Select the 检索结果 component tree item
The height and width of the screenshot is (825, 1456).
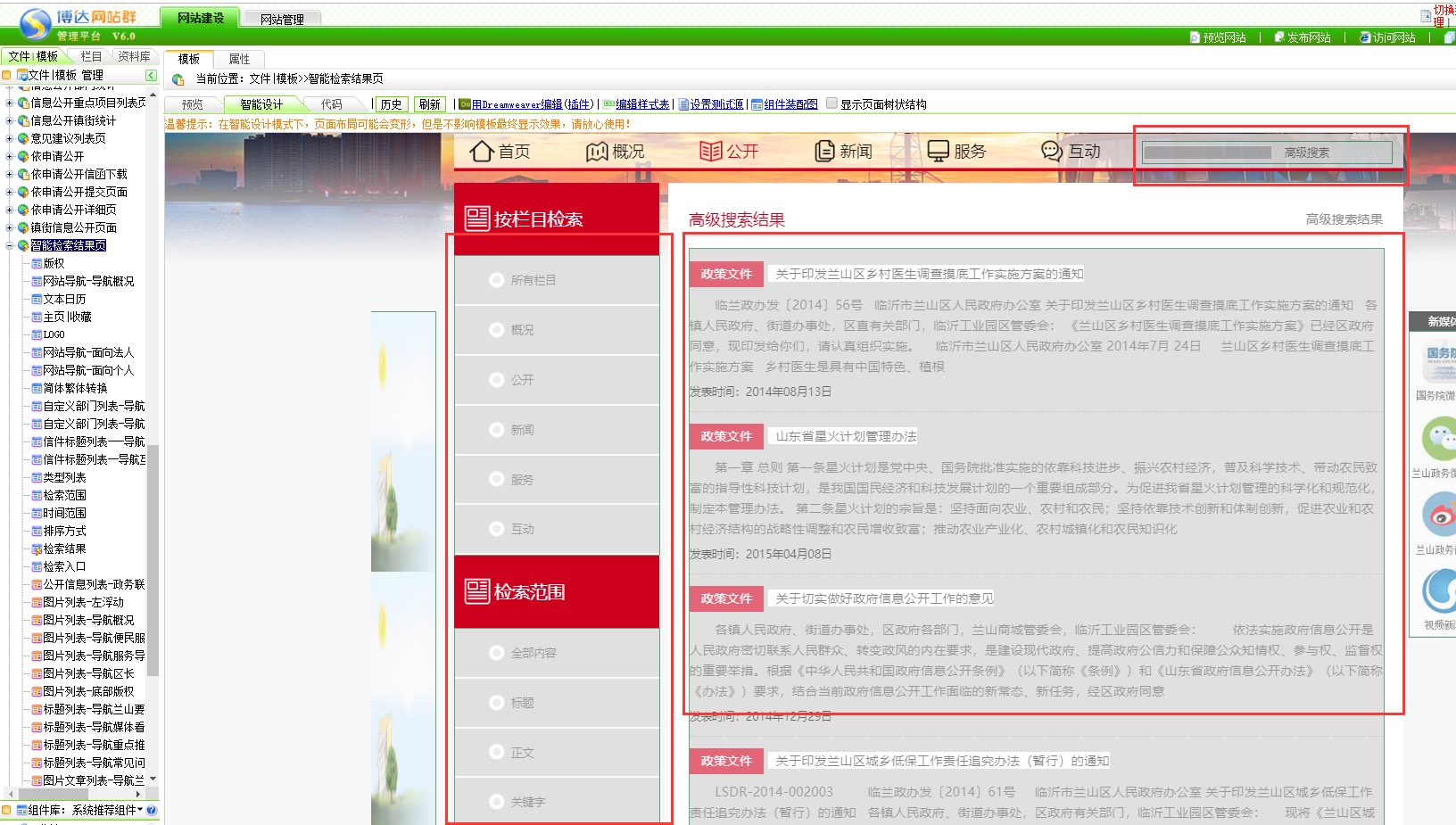[64, 549]
